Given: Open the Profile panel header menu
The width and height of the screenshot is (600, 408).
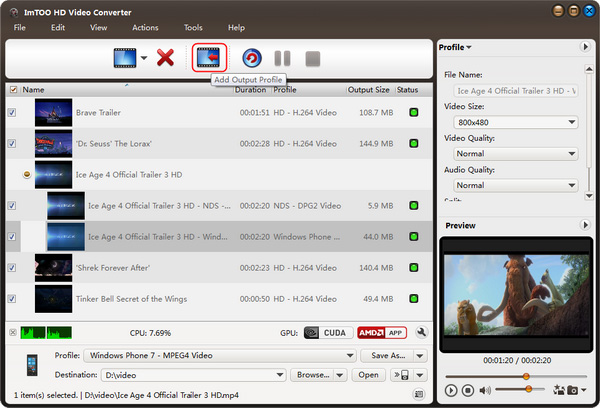Looking at the screenshot, I should 455,47.
